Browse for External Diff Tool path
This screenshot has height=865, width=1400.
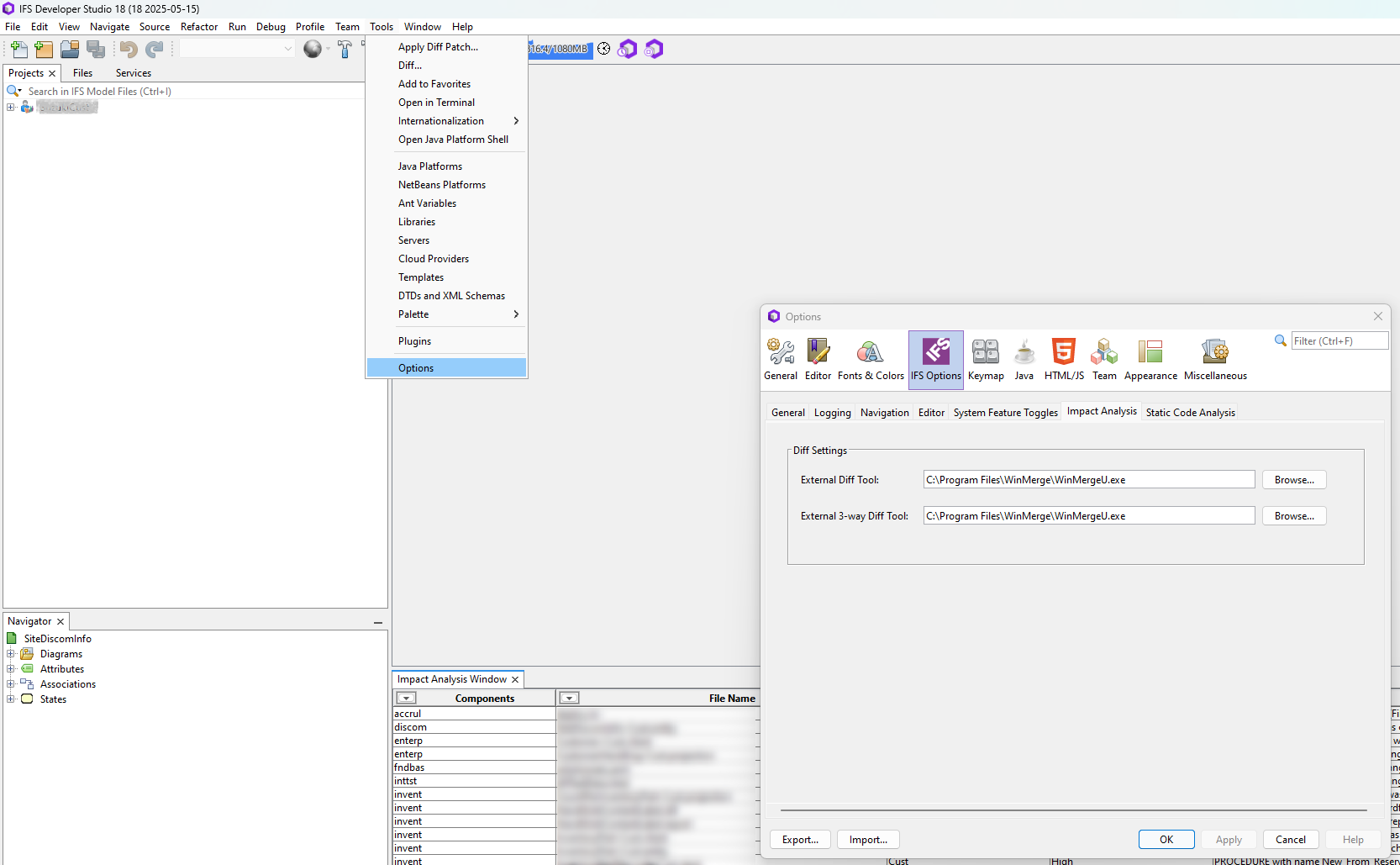click(x=1293, y=480)
